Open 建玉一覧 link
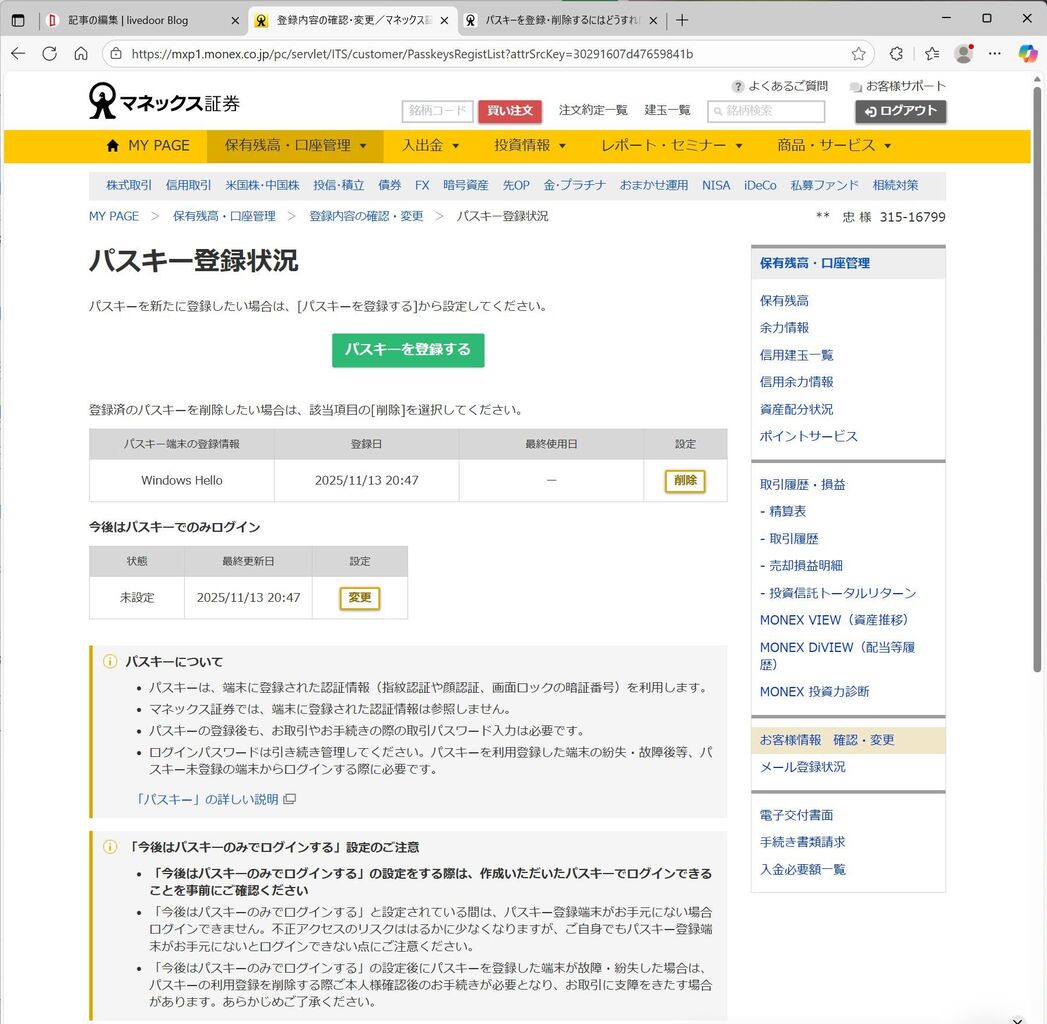Screen dimensions: 1047x1024 [667, 110]
